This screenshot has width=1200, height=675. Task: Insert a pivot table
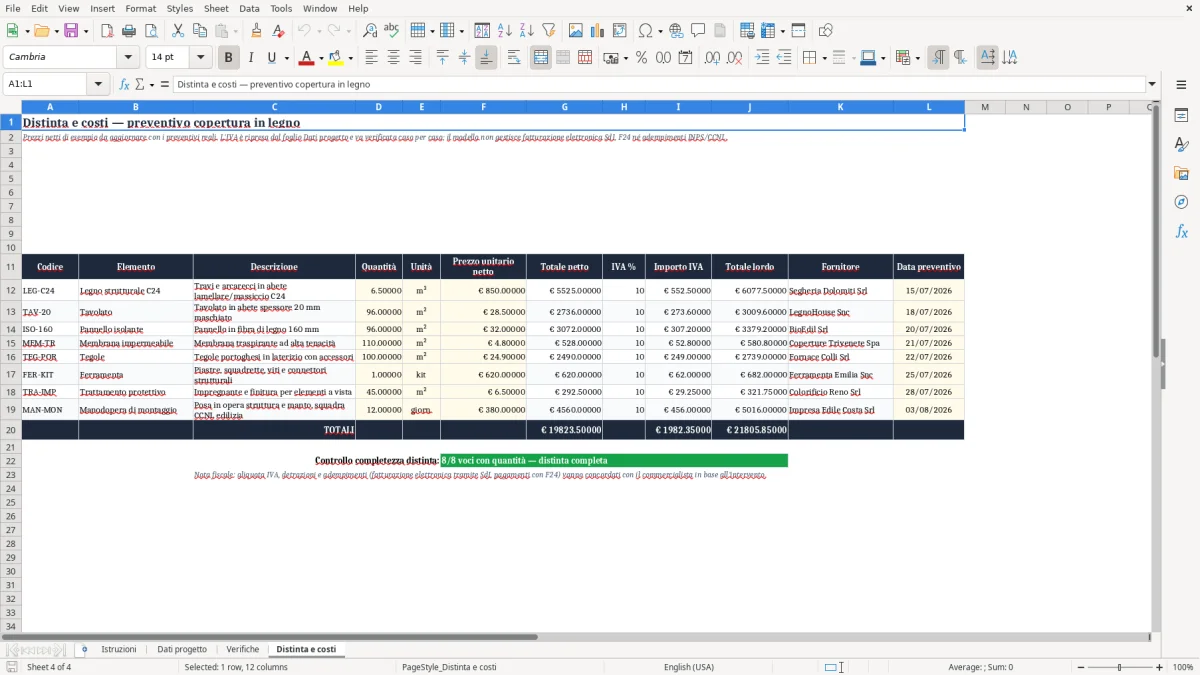pos(620,31)
